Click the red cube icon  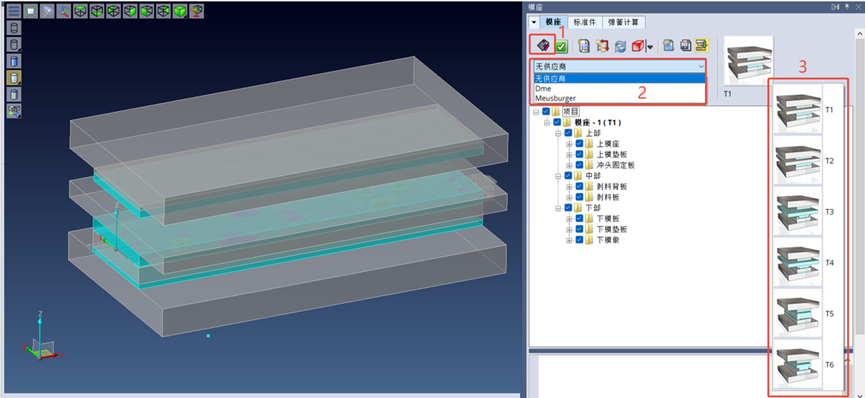[x=638, y=46]
